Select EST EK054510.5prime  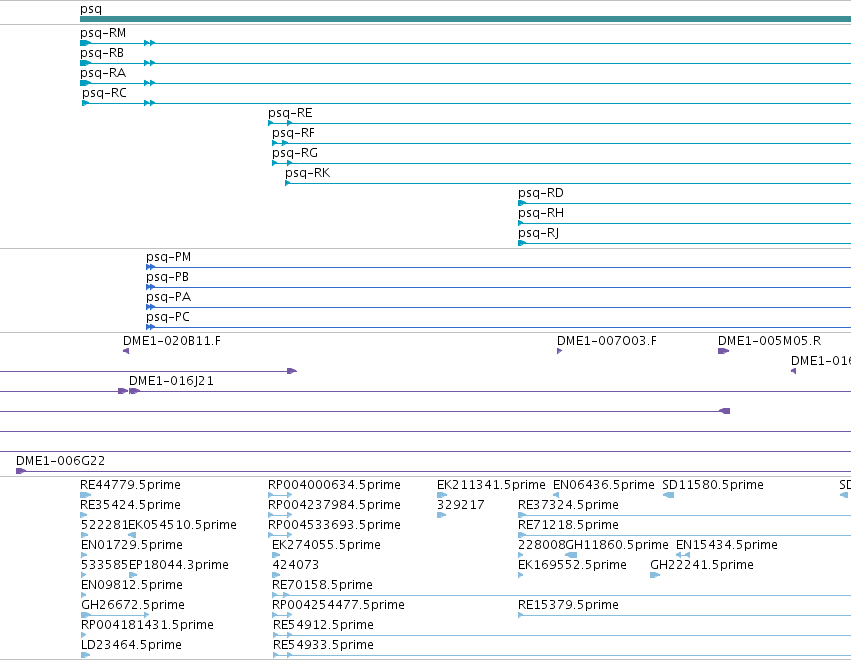[x=183, y=525]
